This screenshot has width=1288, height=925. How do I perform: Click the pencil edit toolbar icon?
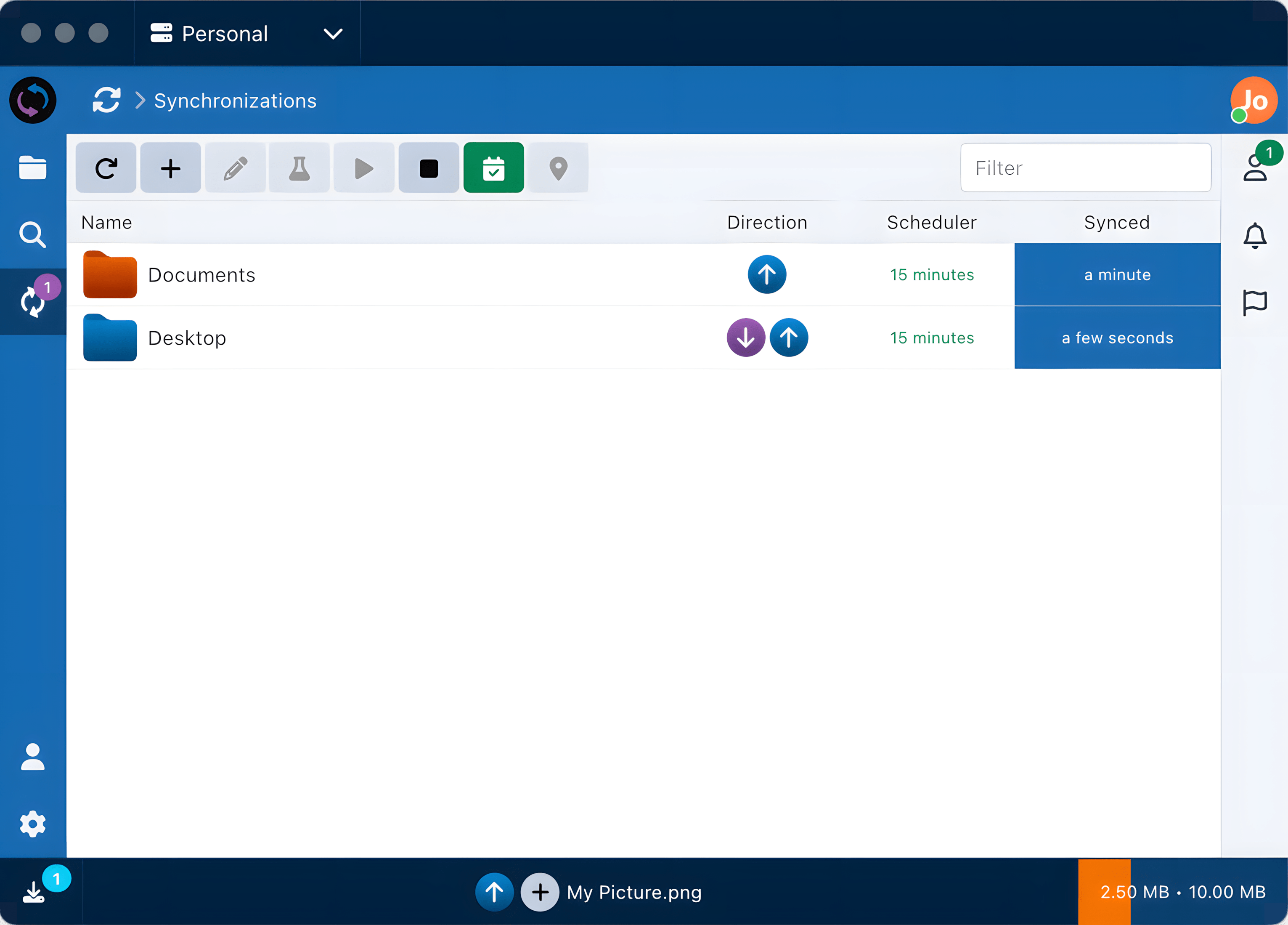235,168
